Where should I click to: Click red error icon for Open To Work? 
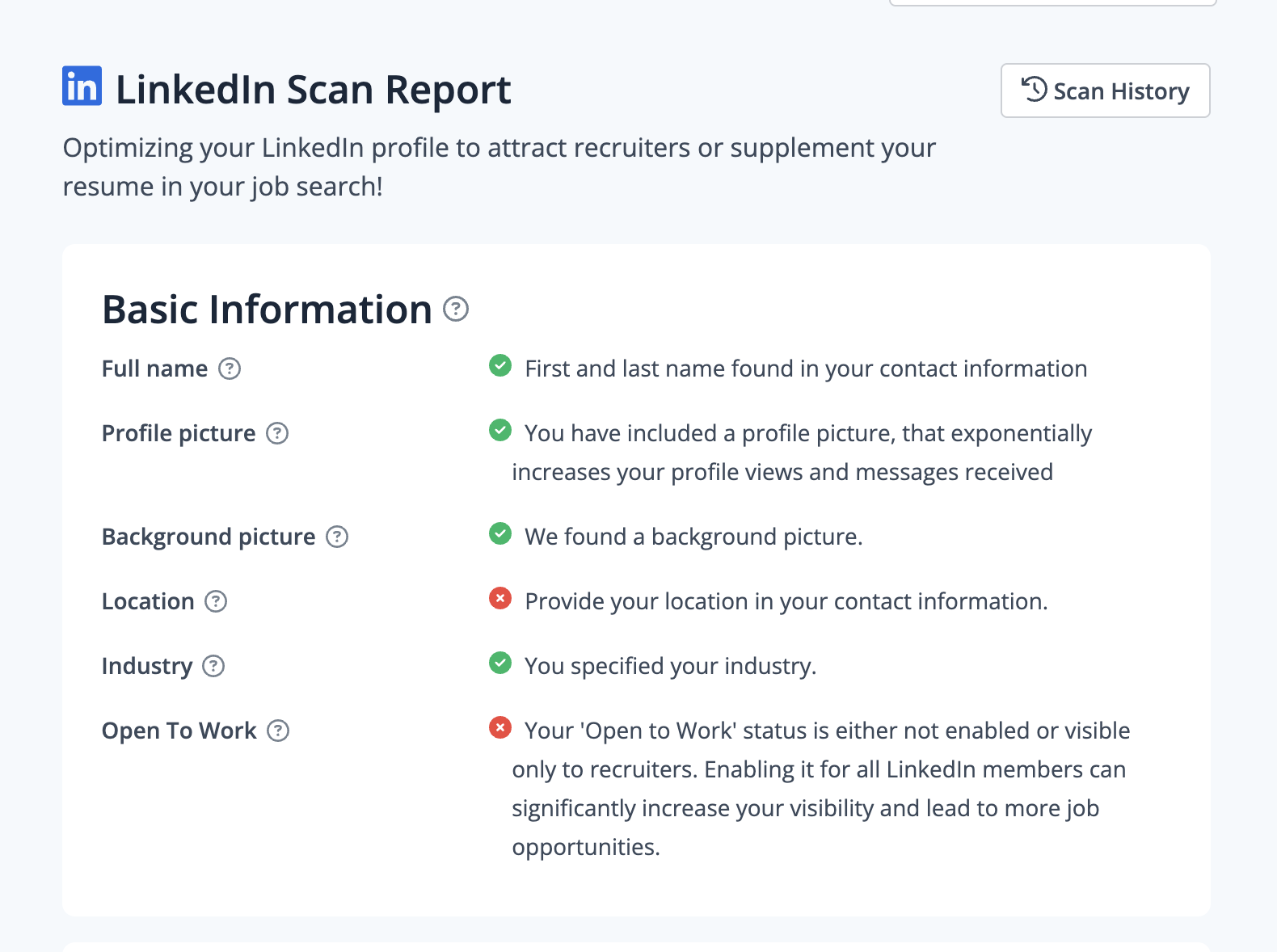[500, 728]
